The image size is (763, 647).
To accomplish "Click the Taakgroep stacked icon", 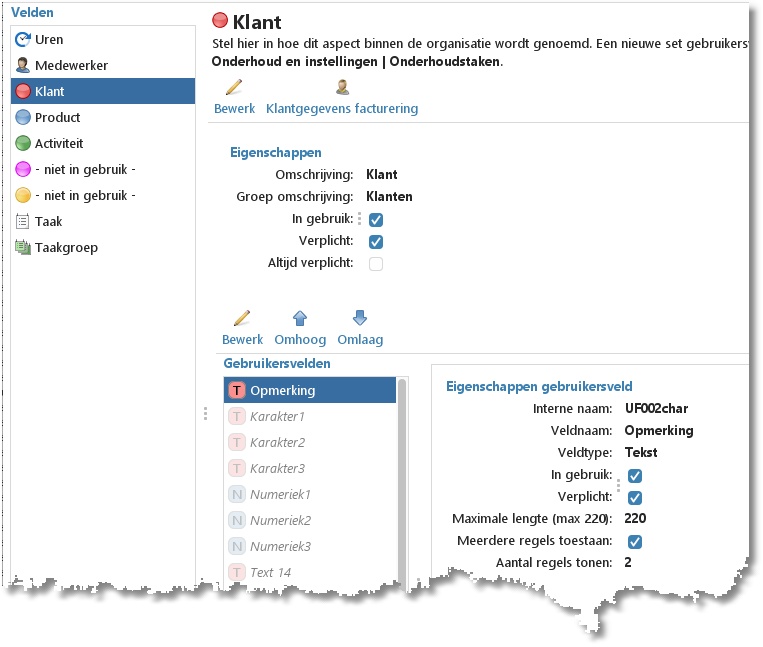I will coord(23,247).
